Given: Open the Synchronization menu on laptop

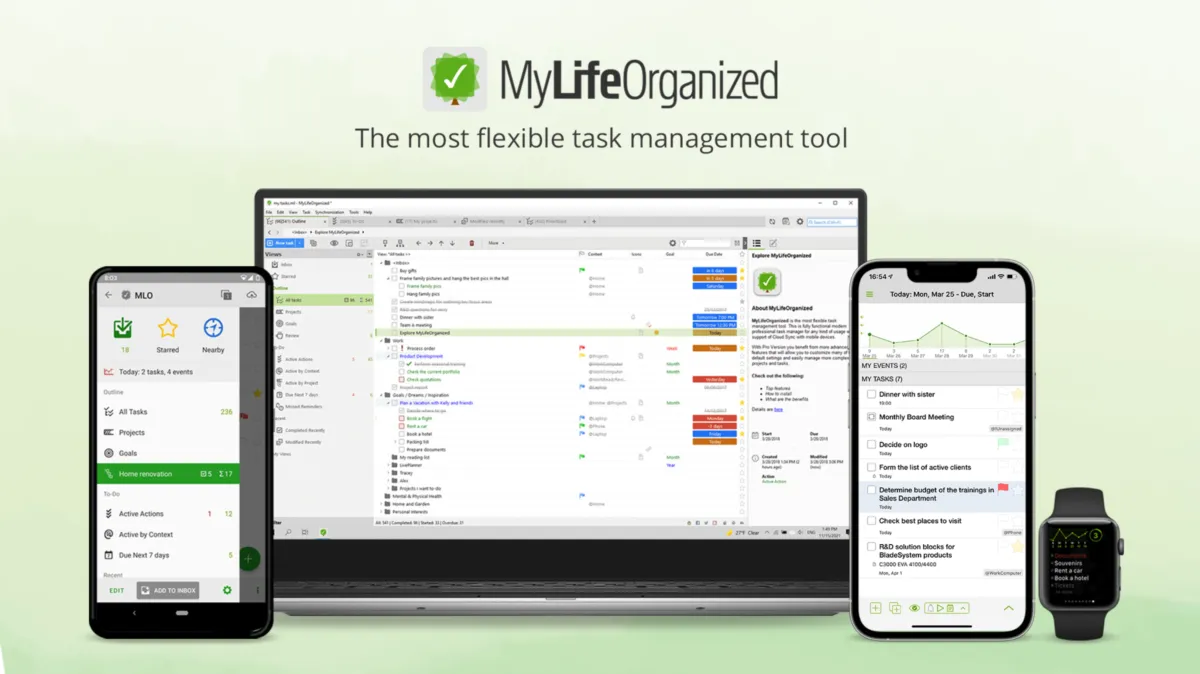Looking at the screenshot, I should [x=329, y=212].
